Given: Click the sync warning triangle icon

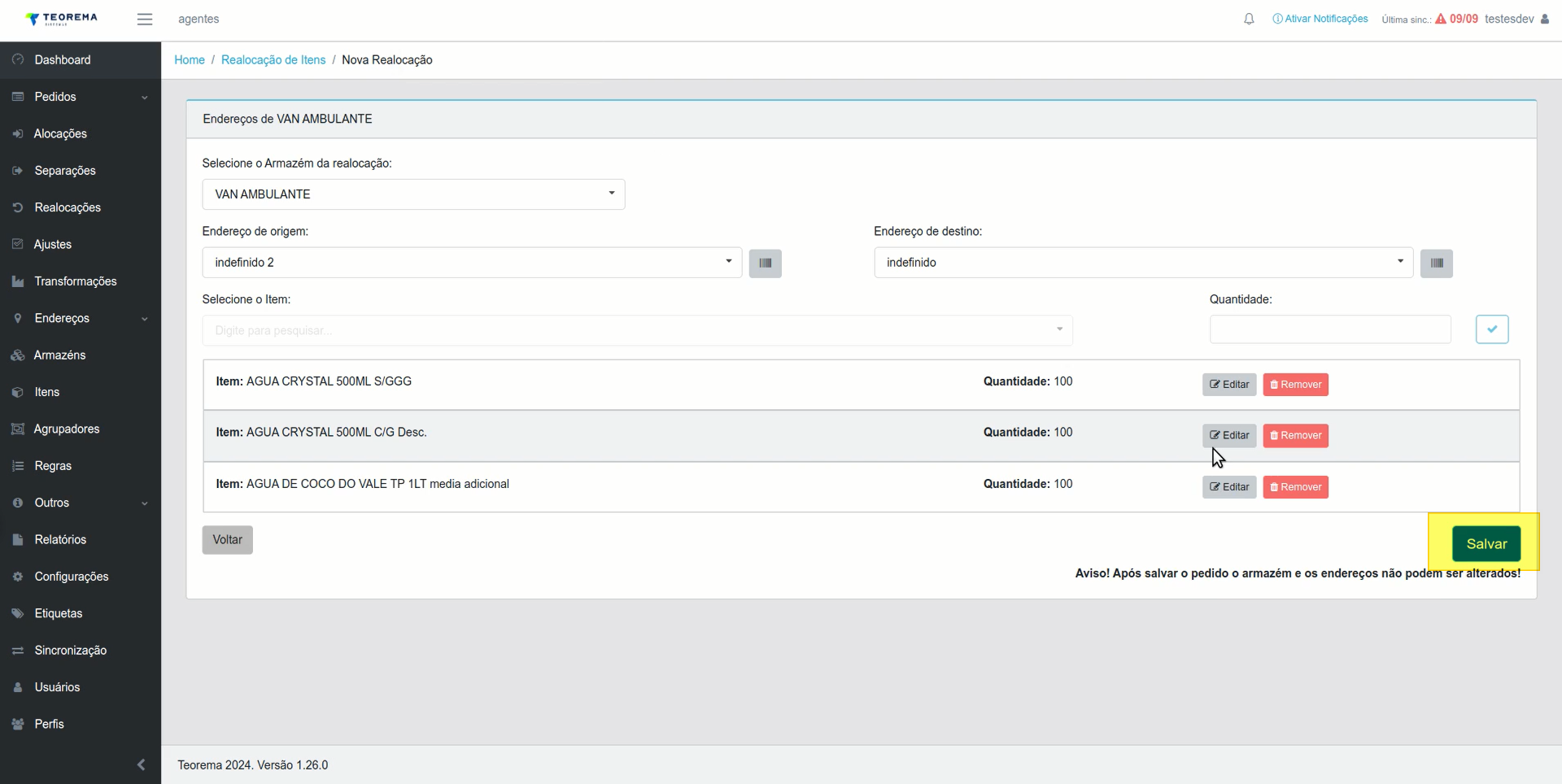Looking at the screenshot, I should 1441,19.
